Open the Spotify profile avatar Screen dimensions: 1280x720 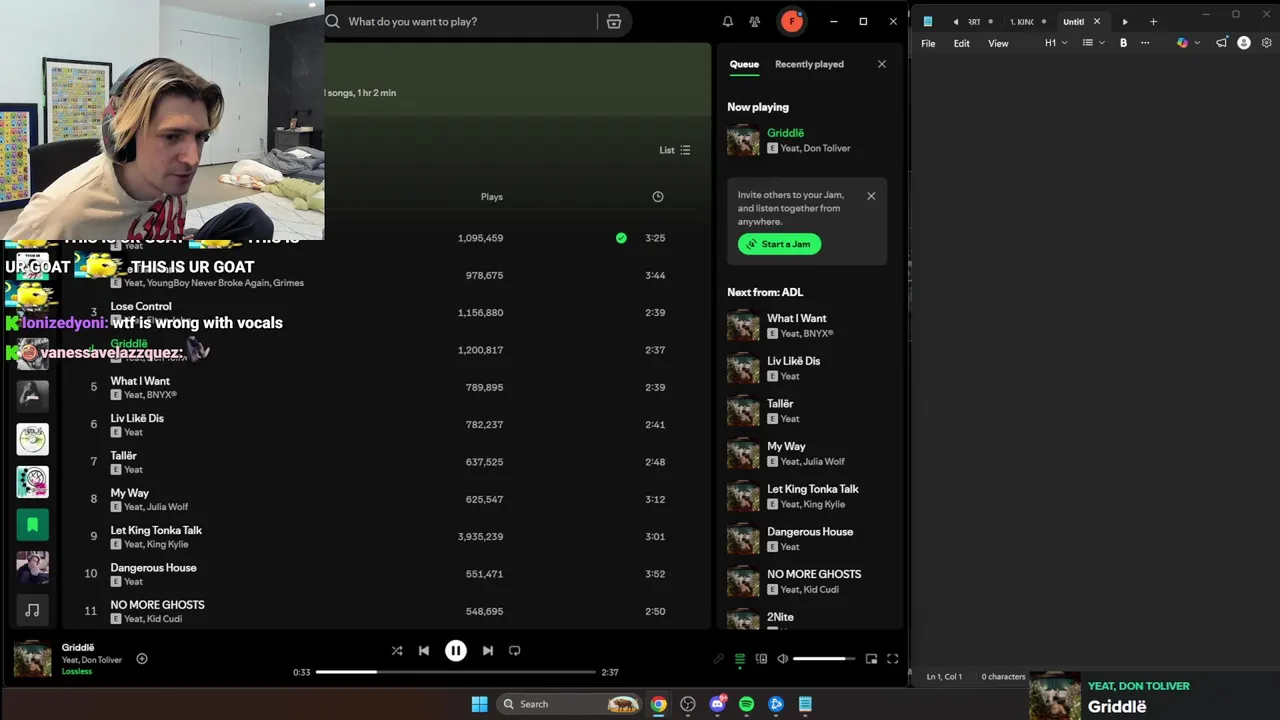pyautogui.click(x=792, y=21)
